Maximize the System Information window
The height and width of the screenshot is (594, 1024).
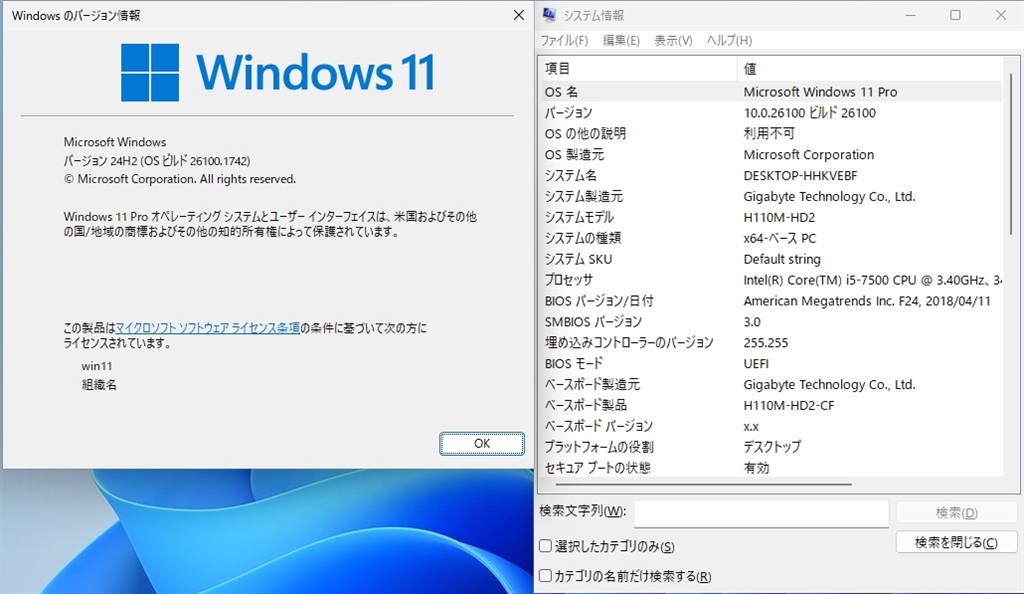pyautogui.click(x=955, y=15)
